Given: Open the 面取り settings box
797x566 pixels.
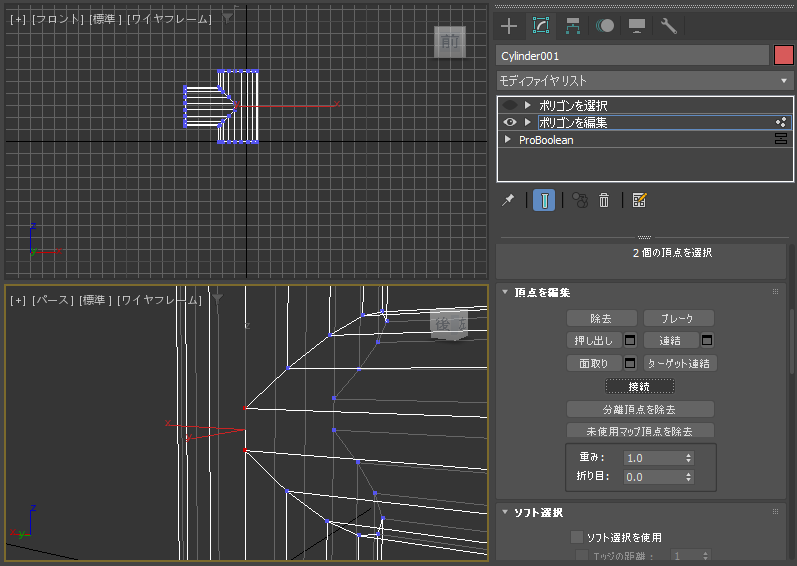Looking at the screenshot, I should click(x=630, y=363).
